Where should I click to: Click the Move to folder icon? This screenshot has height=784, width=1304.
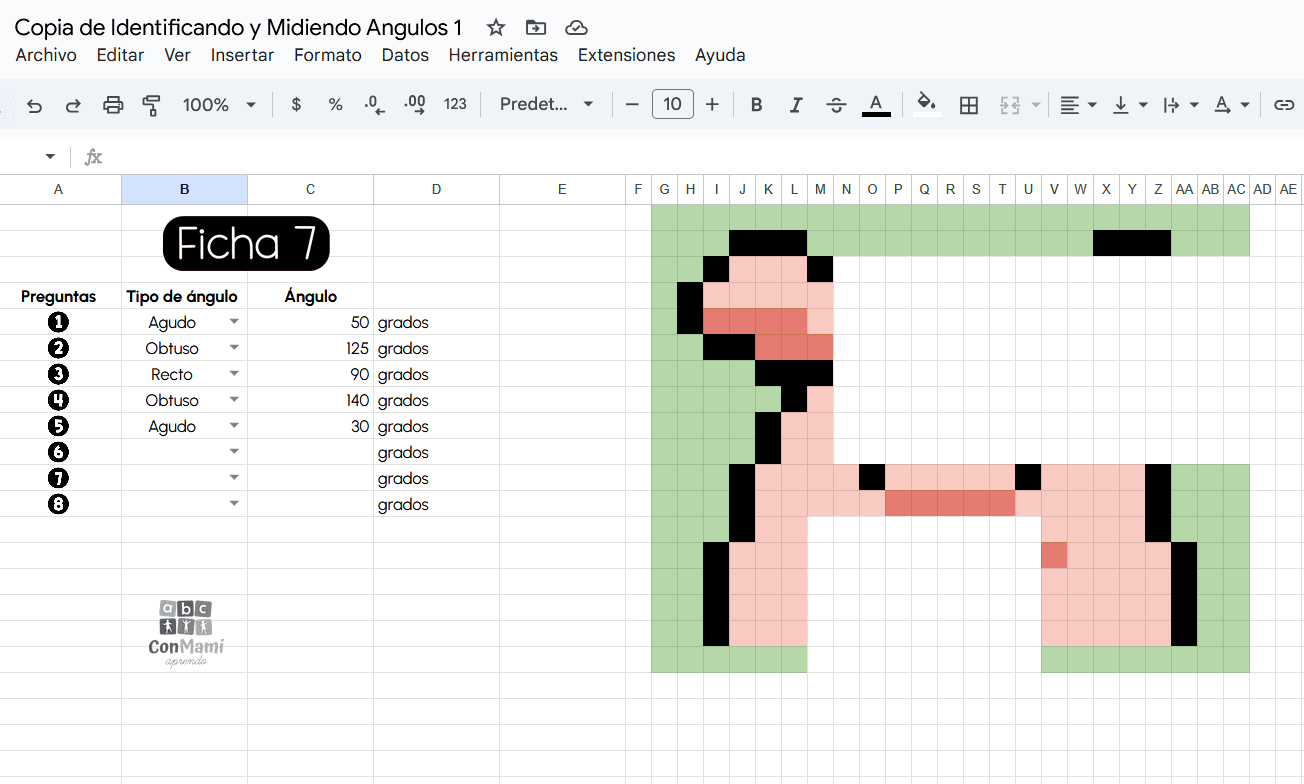(x=536, y=27)
